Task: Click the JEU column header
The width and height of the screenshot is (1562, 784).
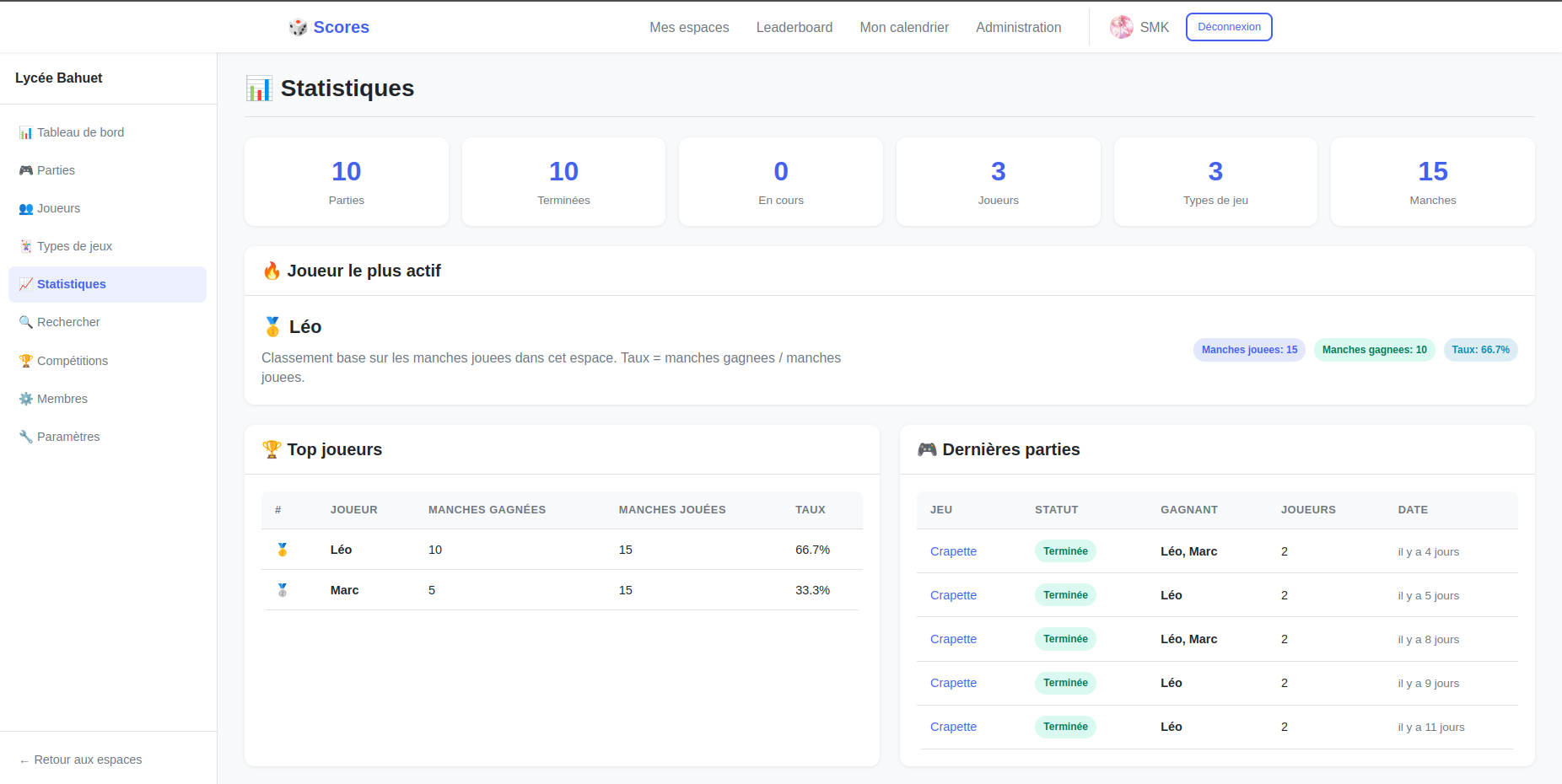Action: (941, 510)
